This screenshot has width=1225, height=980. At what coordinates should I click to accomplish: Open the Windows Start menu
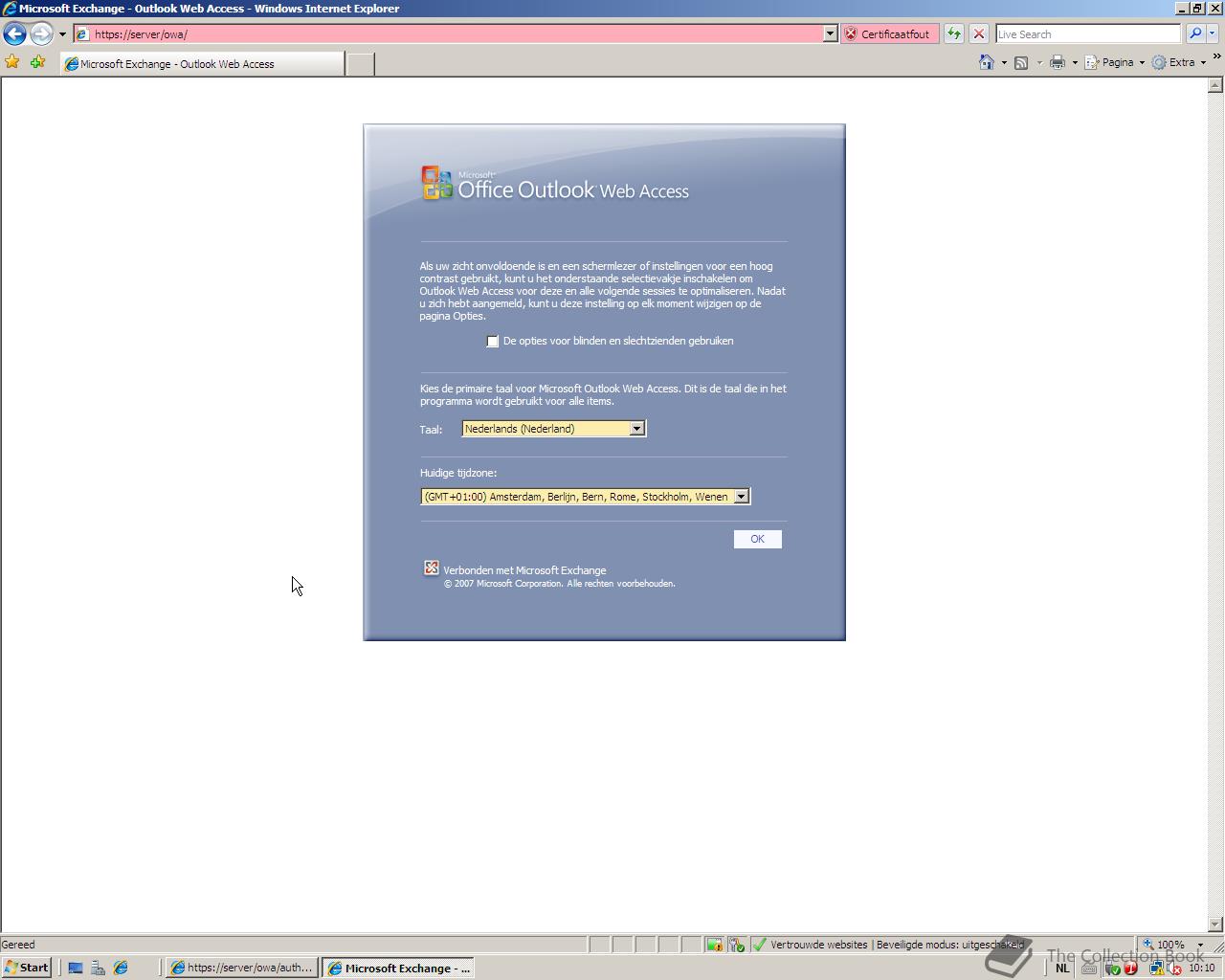[27, 968]
